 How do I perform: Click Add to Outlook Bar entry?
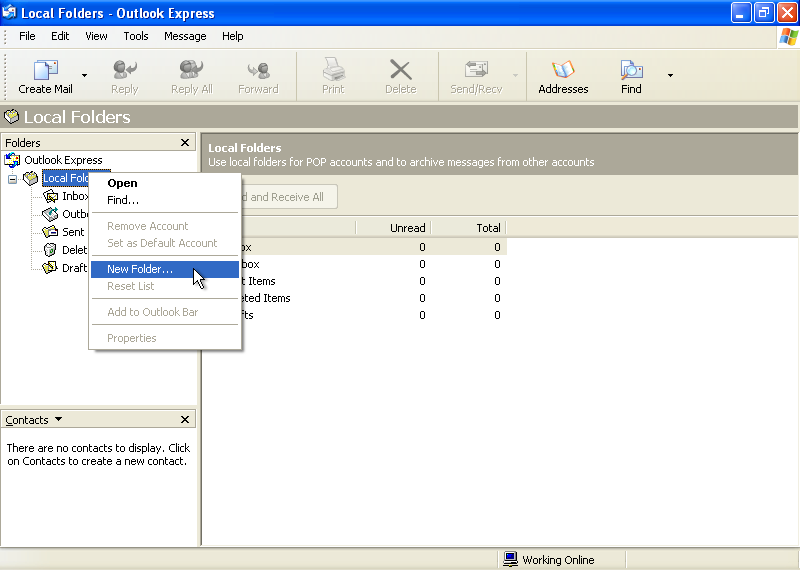165,312
